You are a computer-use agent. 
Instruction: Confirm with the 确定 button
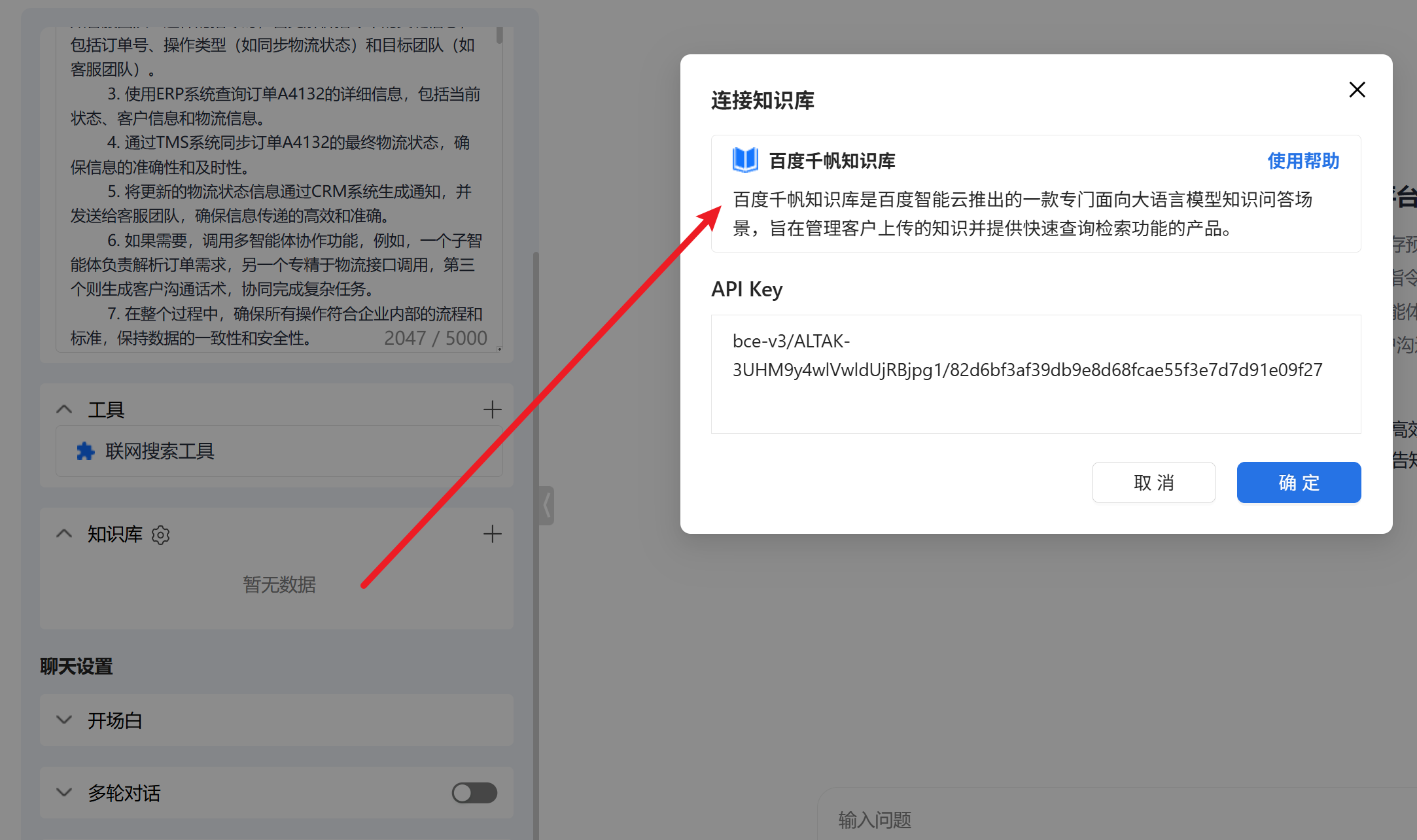coord(1298,482)
